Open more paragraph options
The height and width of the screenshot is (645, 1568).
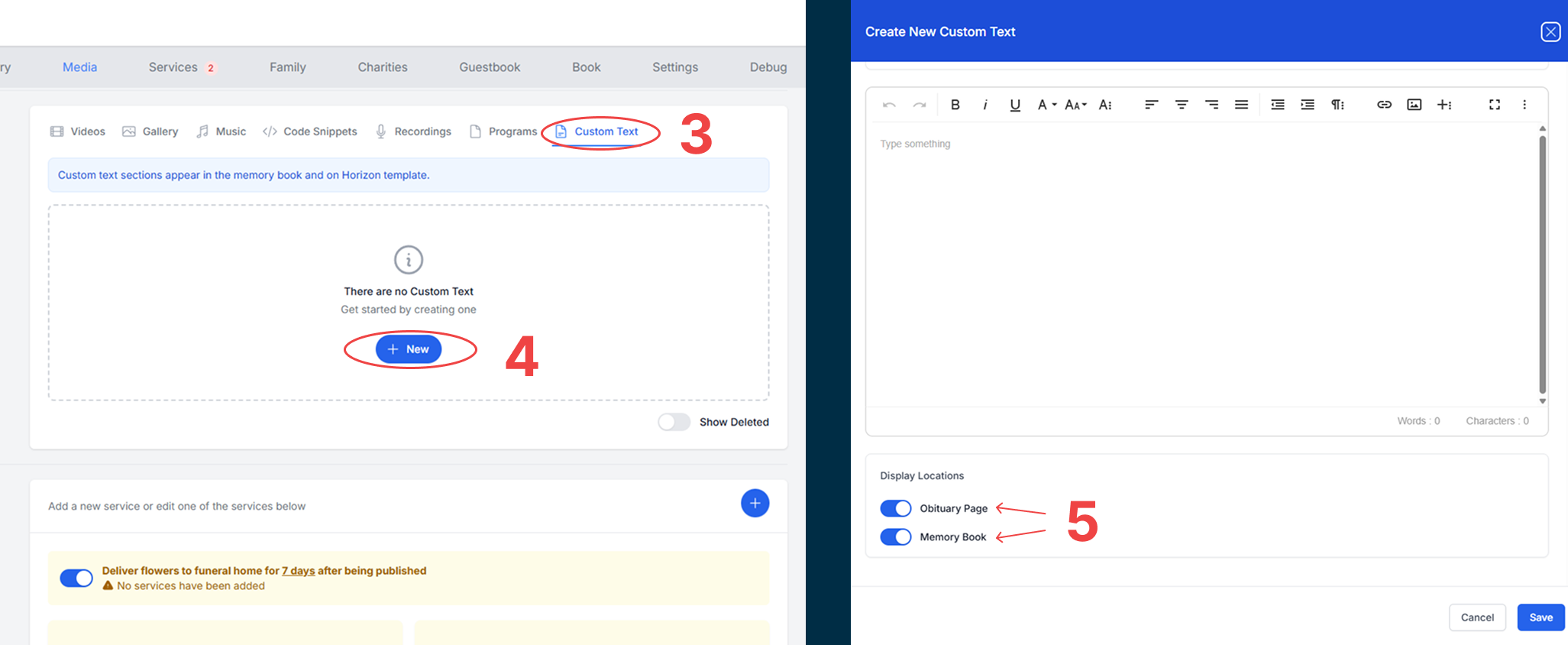click(x=1338, y=105)
